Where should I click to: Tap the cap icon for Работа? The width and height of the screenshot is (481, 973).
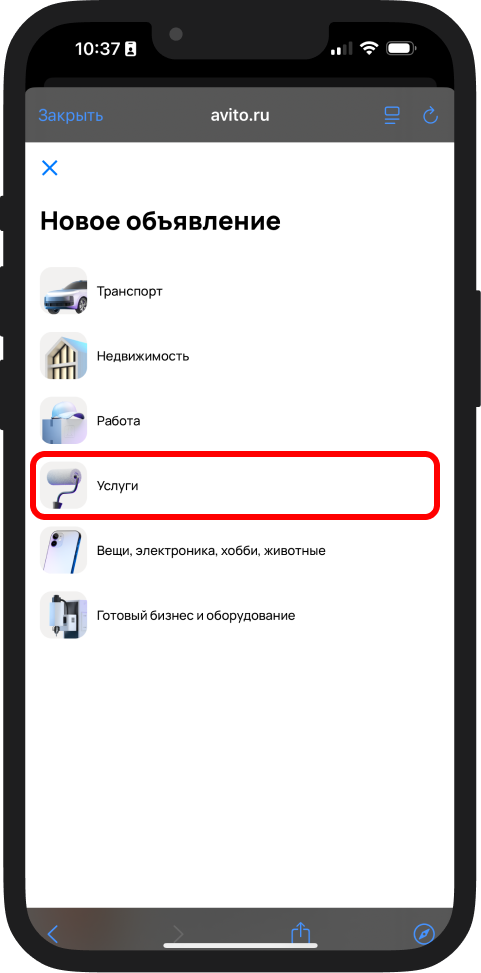[x=64, y=421]
